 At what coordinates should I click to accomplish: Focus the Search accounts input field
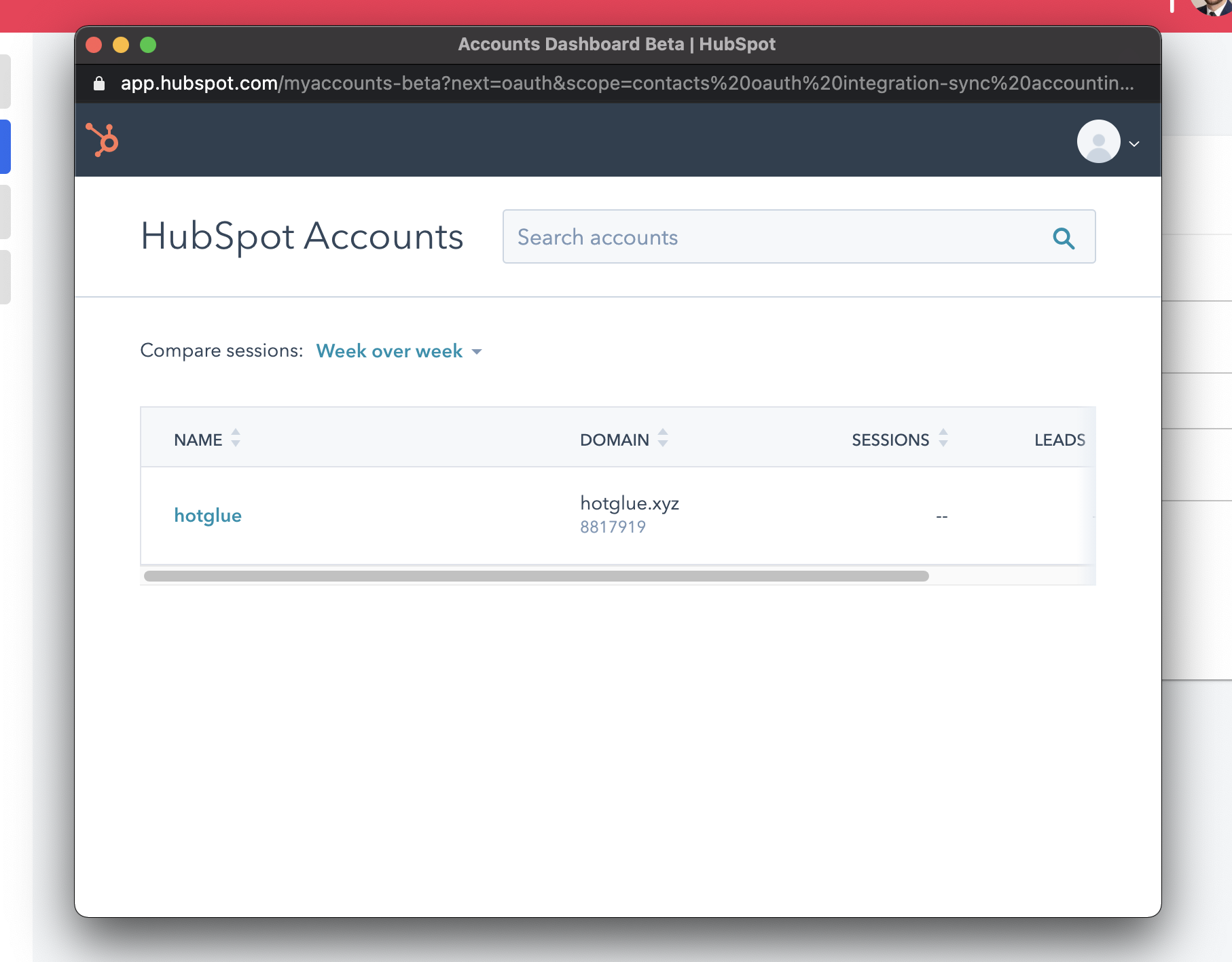pyautogui.click(x=799, y=236)
